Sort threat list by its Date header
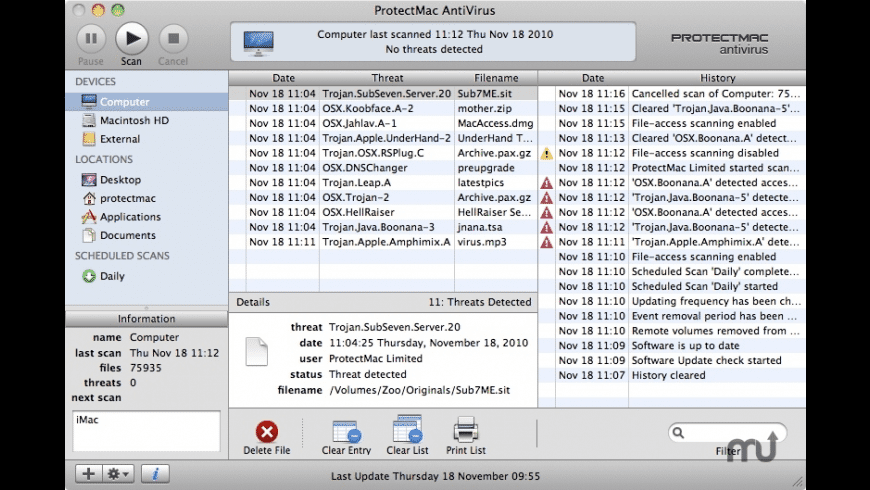This screenshot has height=490, width=870. (x=283, y=78)
